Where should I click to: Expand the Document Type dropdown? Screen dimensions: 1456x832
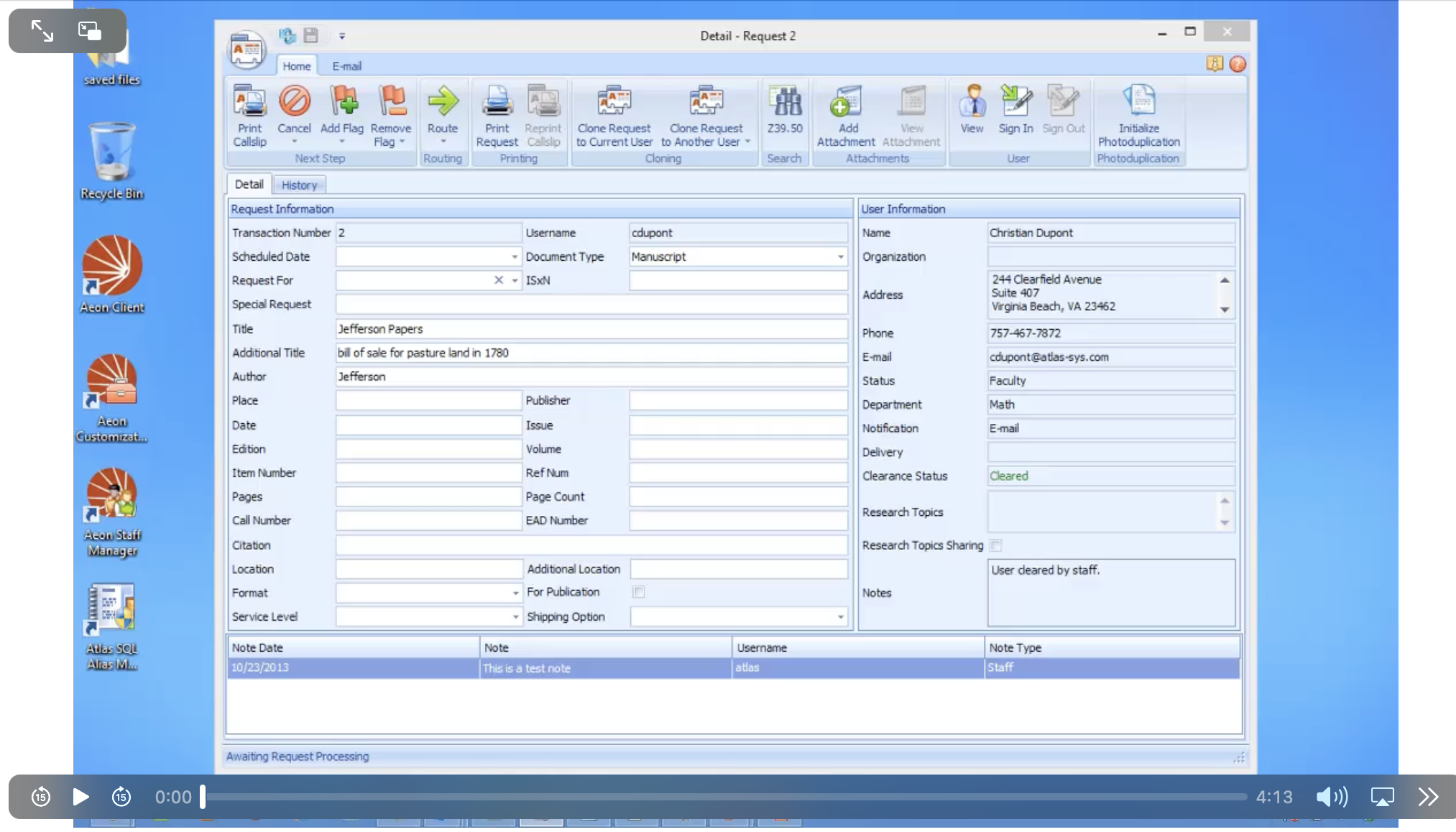pyautogui.click(x=840, y=257)
